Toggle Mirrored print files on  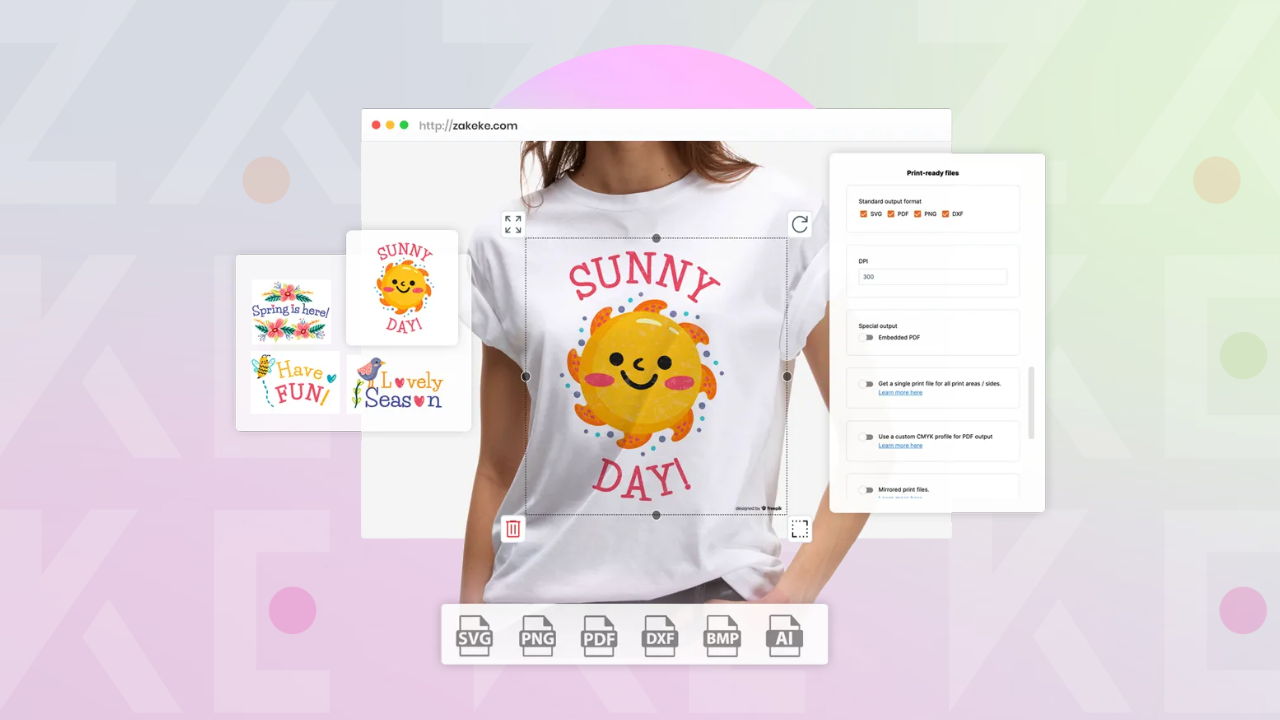click(868, 489)
